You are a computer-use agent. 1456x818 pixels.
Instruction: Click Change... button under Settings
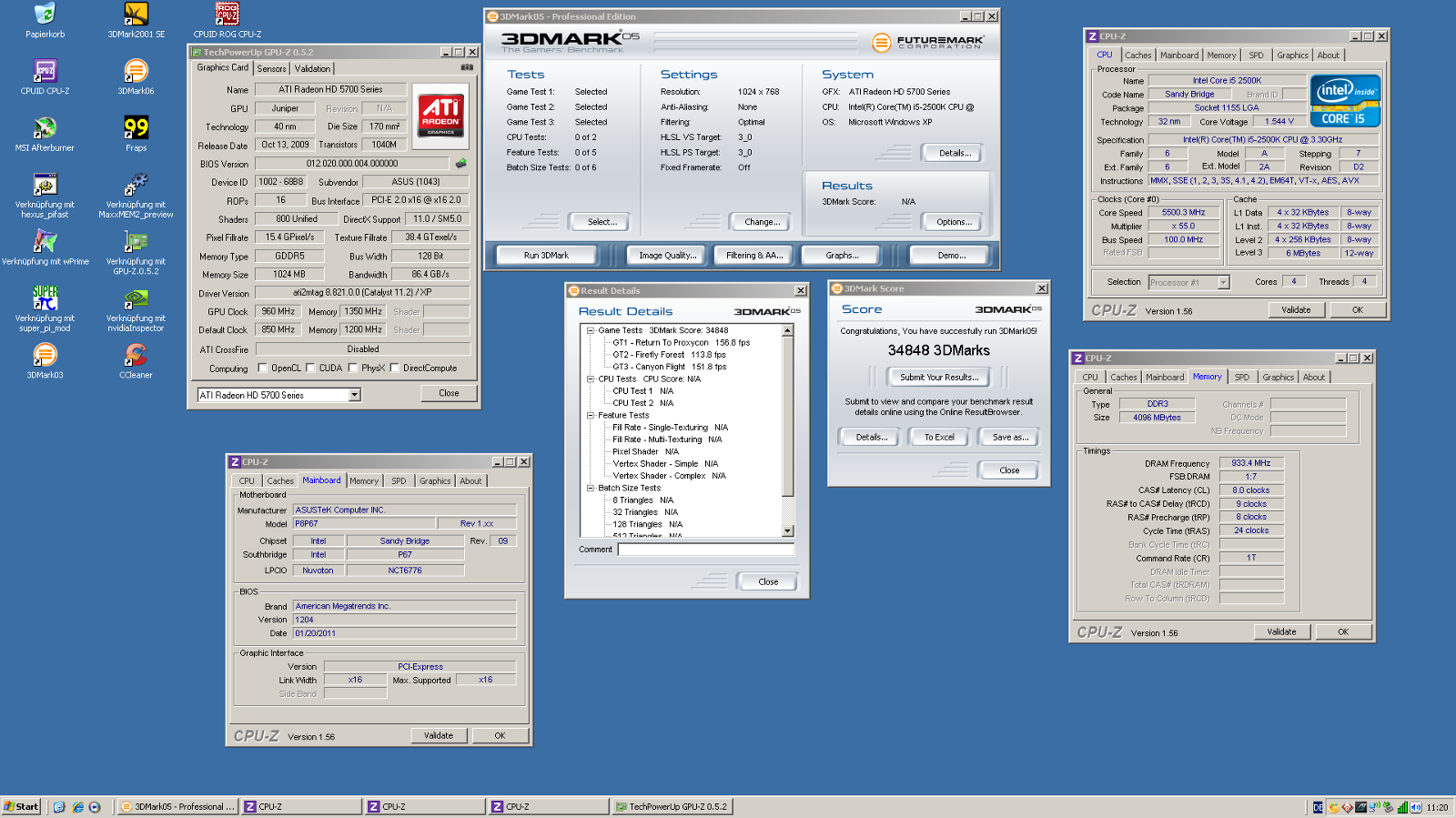click(762, 222)
